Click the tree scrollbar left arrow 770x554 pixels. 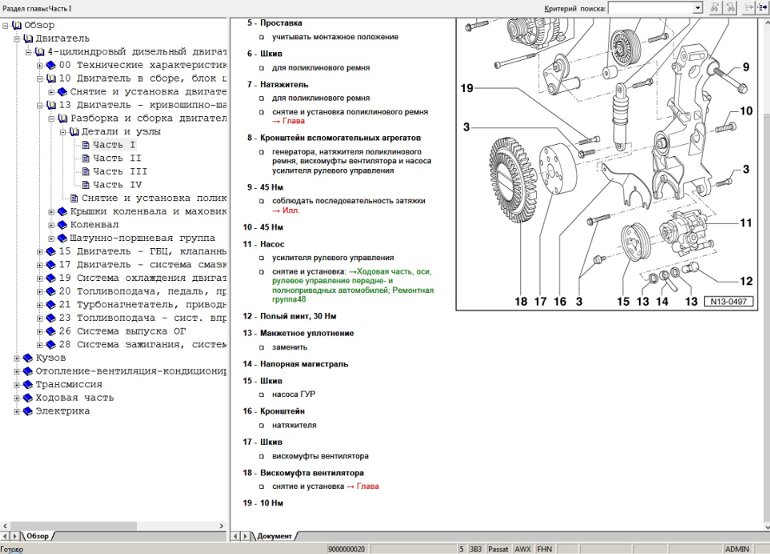tap(5, 526)
